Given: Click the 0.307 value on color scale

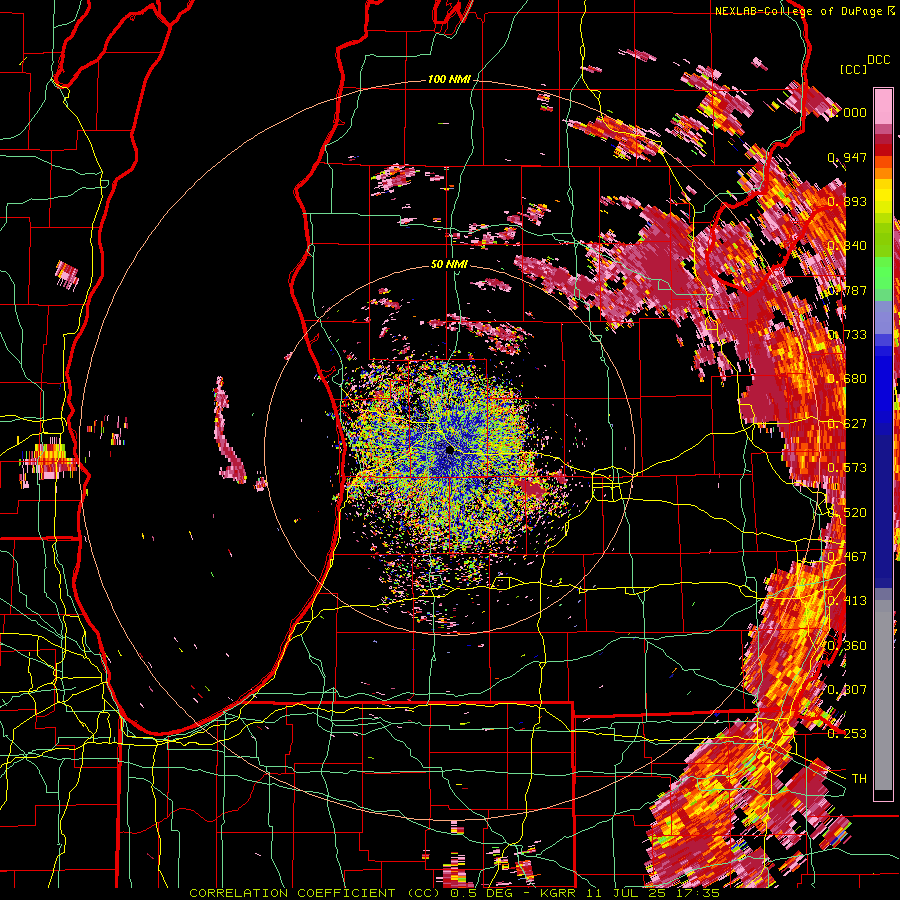Looking at the screenshot, I should (847, 689).
